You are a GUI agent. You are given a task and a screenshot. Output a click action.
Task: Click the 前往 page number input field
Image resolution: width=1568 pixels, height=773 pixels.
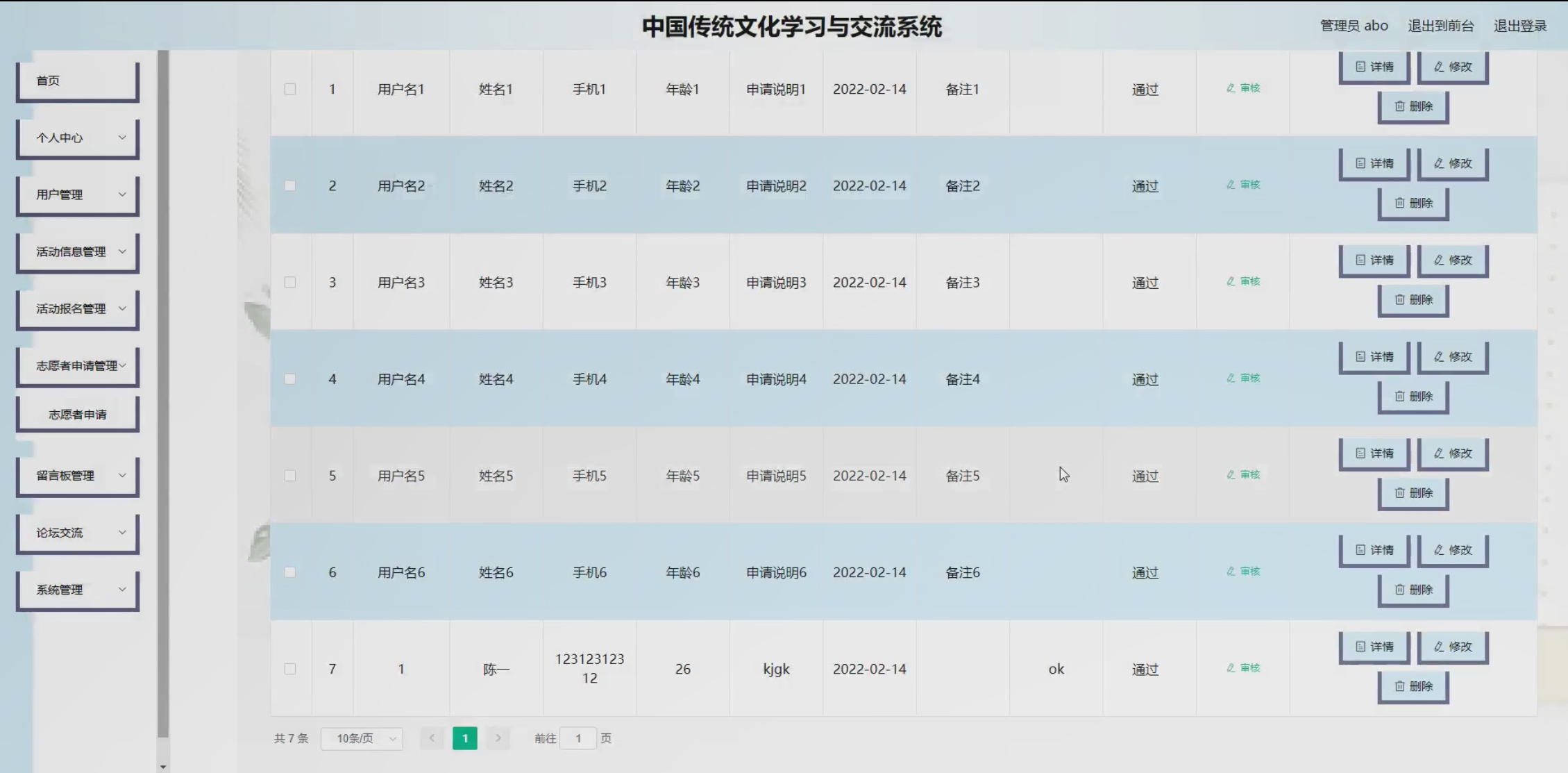(578, 738)
